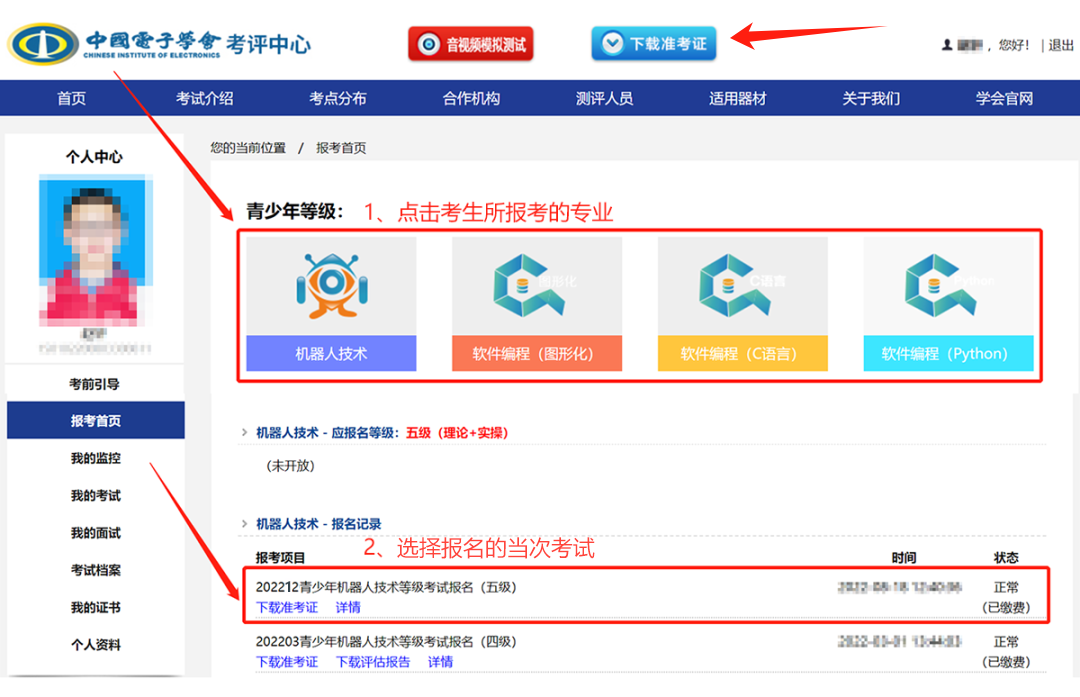Go to 首页 in navigation bar

pyautogui.click(x=72, y=98)
